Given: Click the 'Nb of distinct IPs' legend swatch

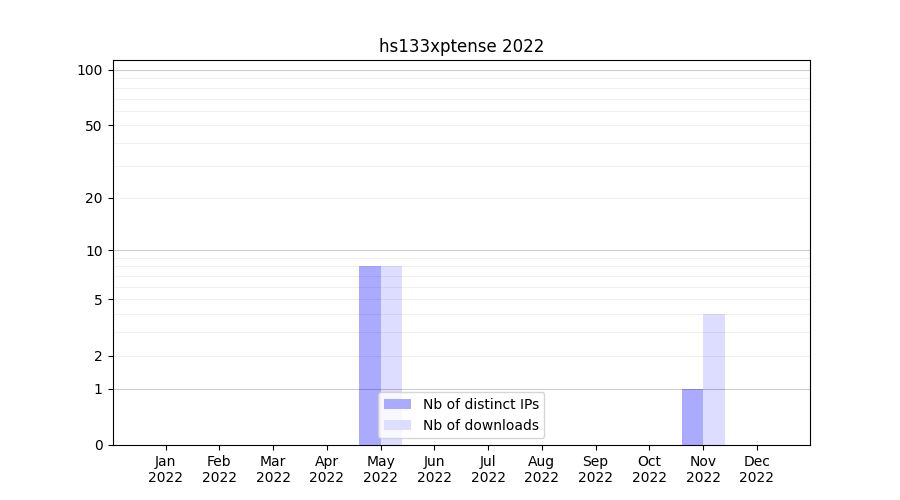Looking at the screenshot, I should click(397, 404).
